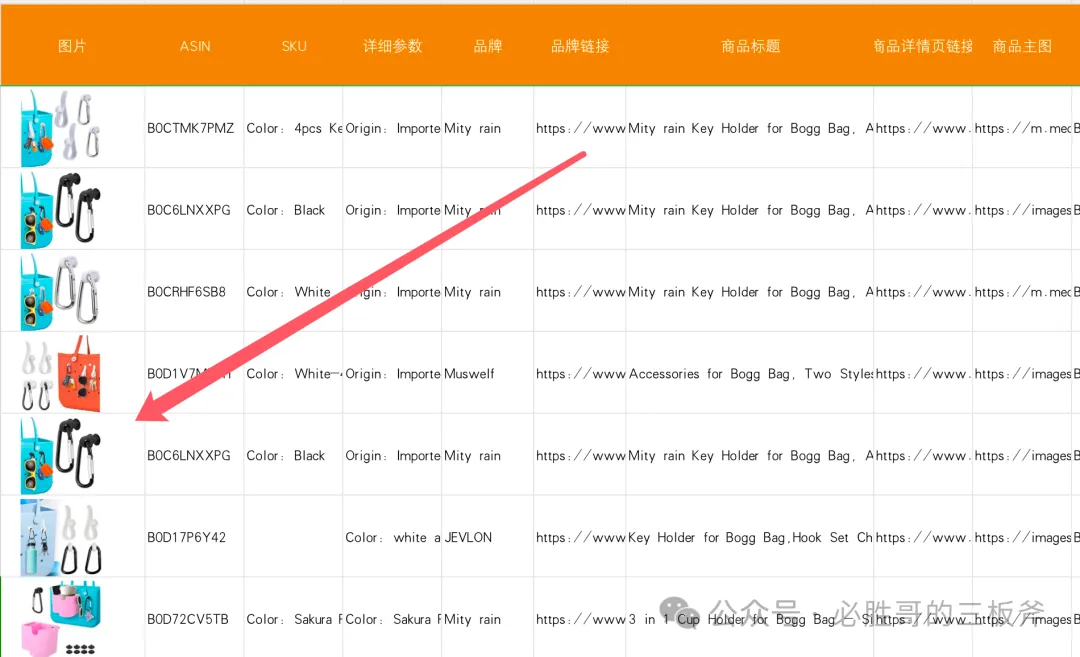Select the title "Accessories for Bogg Bag, Two Style"

[x=751, y=374]
